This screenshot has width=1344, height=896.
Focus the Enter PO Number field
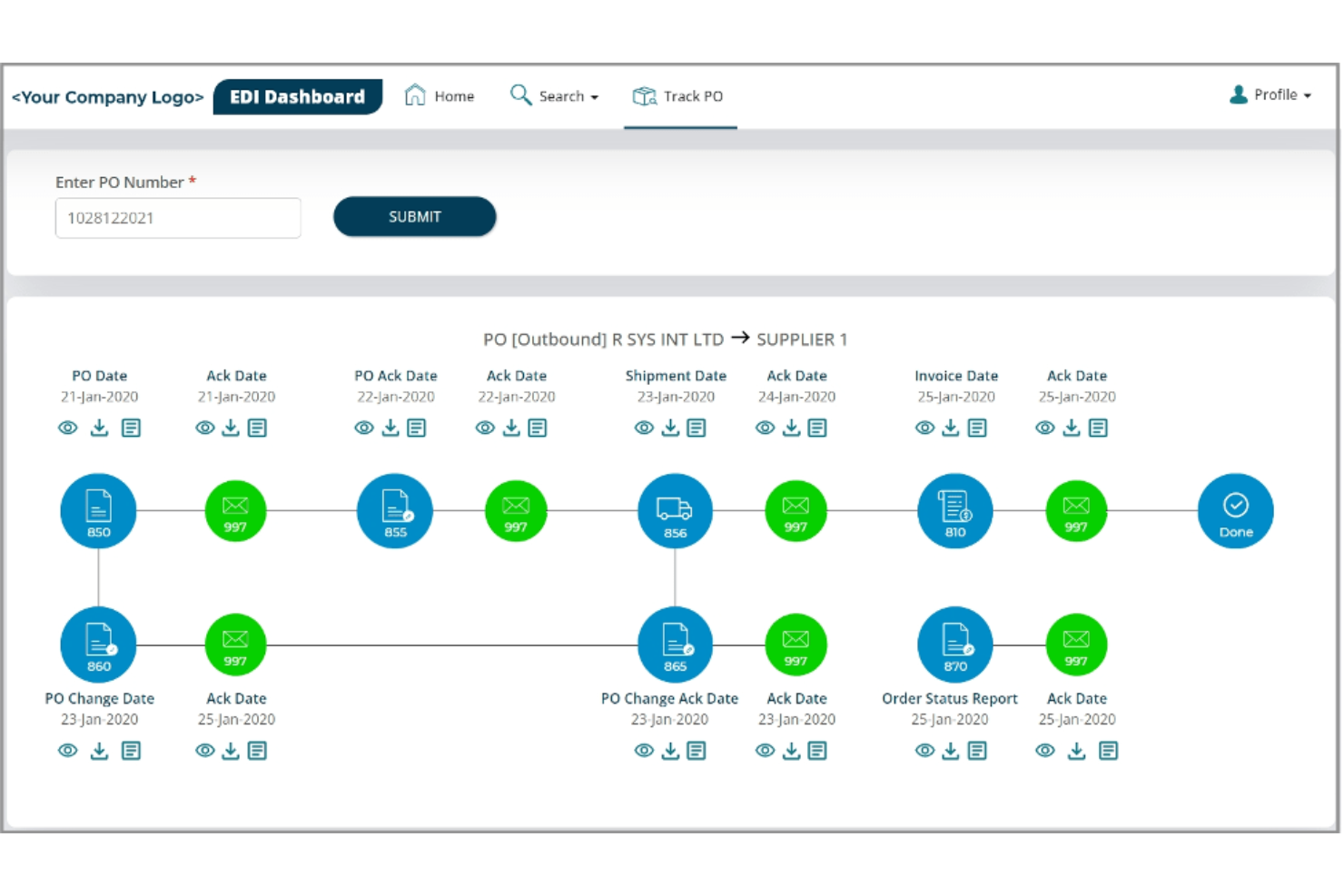[x=178, y=218]
